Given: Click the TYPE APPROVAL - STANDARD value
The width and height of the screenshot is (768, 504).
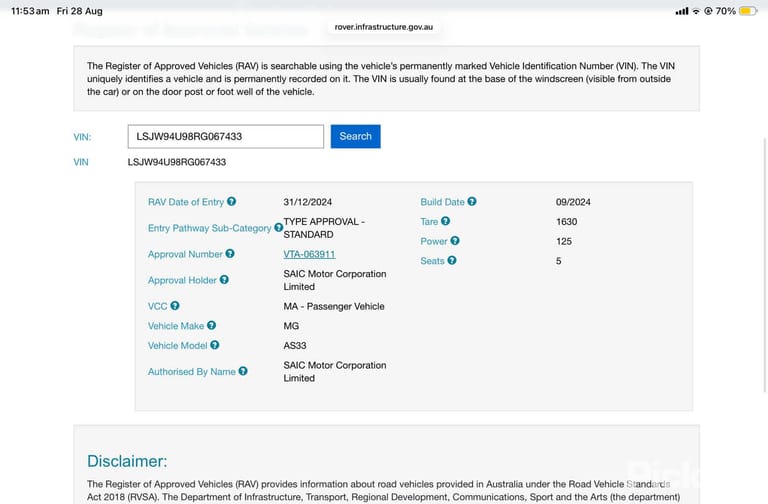Looking at the screenshot, I should 324,228.
